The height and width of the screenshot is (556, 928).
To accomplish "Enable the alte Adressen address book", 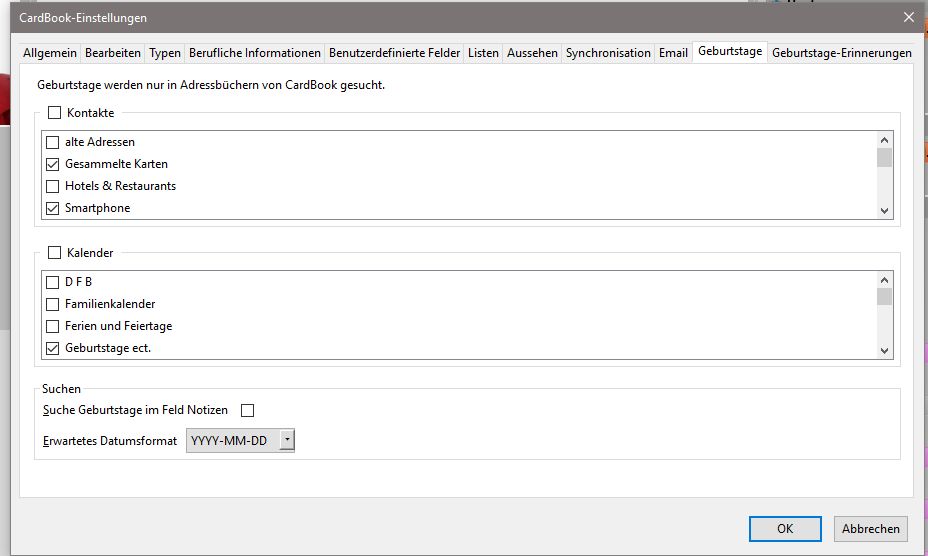I will 53,142.
